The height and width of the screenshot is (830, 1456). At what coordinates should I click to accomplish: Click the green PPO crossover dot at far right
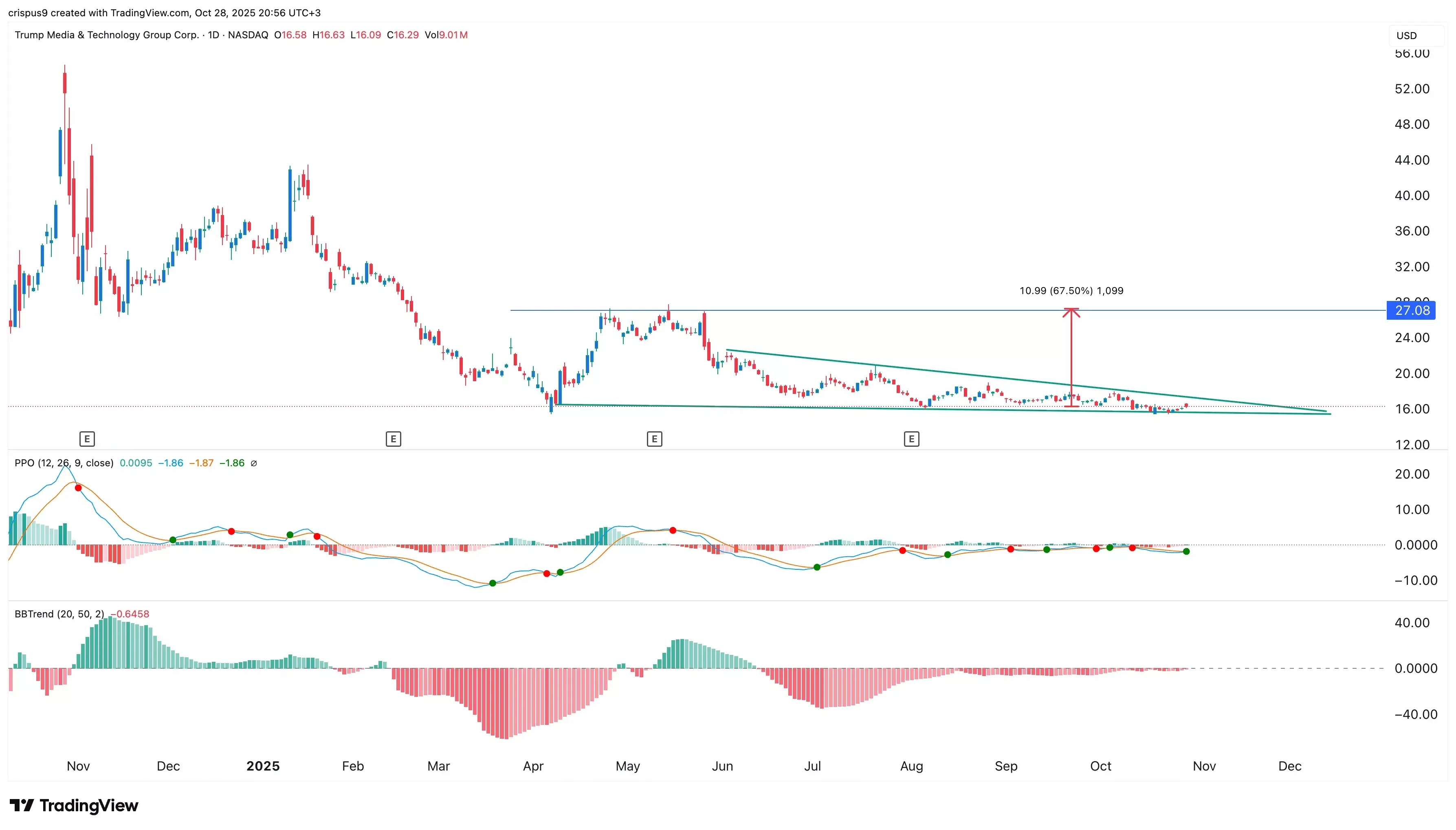coord(1186,551)
